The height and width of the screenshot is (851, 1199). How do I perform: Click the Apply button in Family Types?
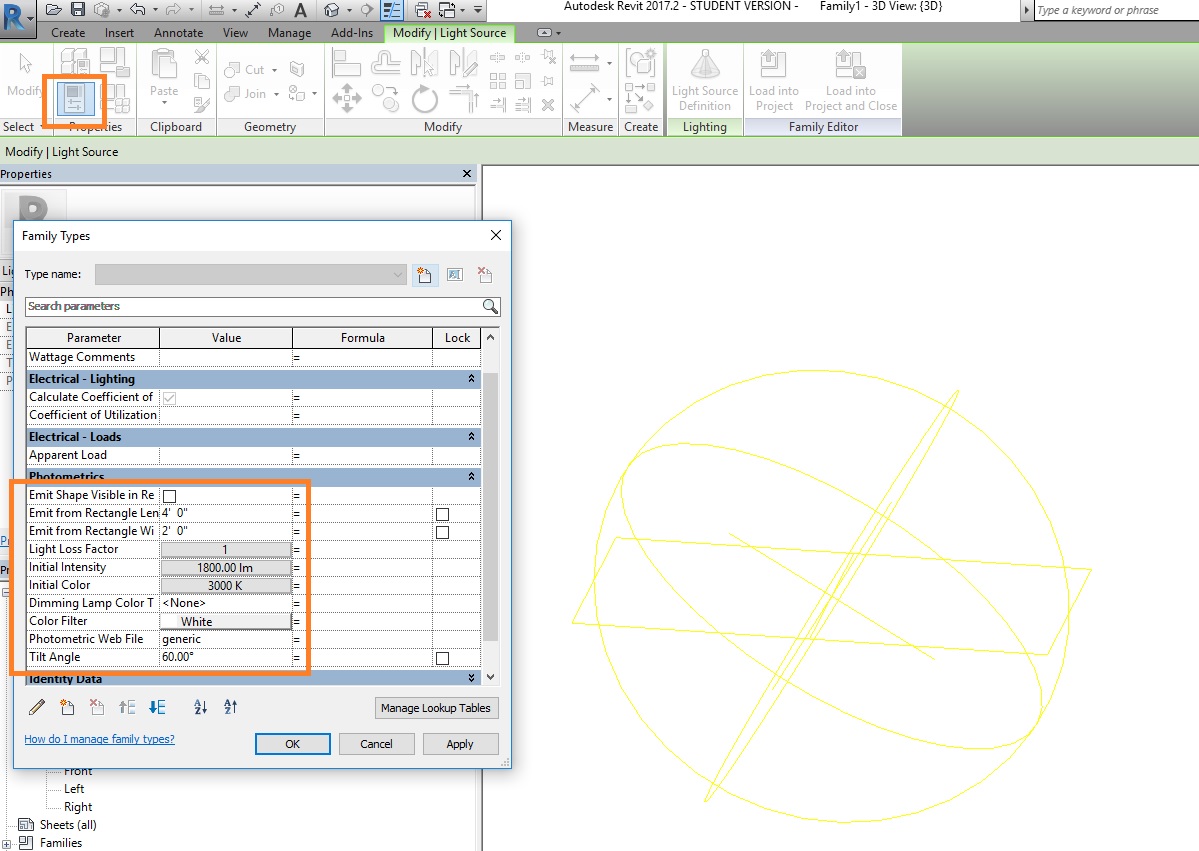[x=460, y=744]
